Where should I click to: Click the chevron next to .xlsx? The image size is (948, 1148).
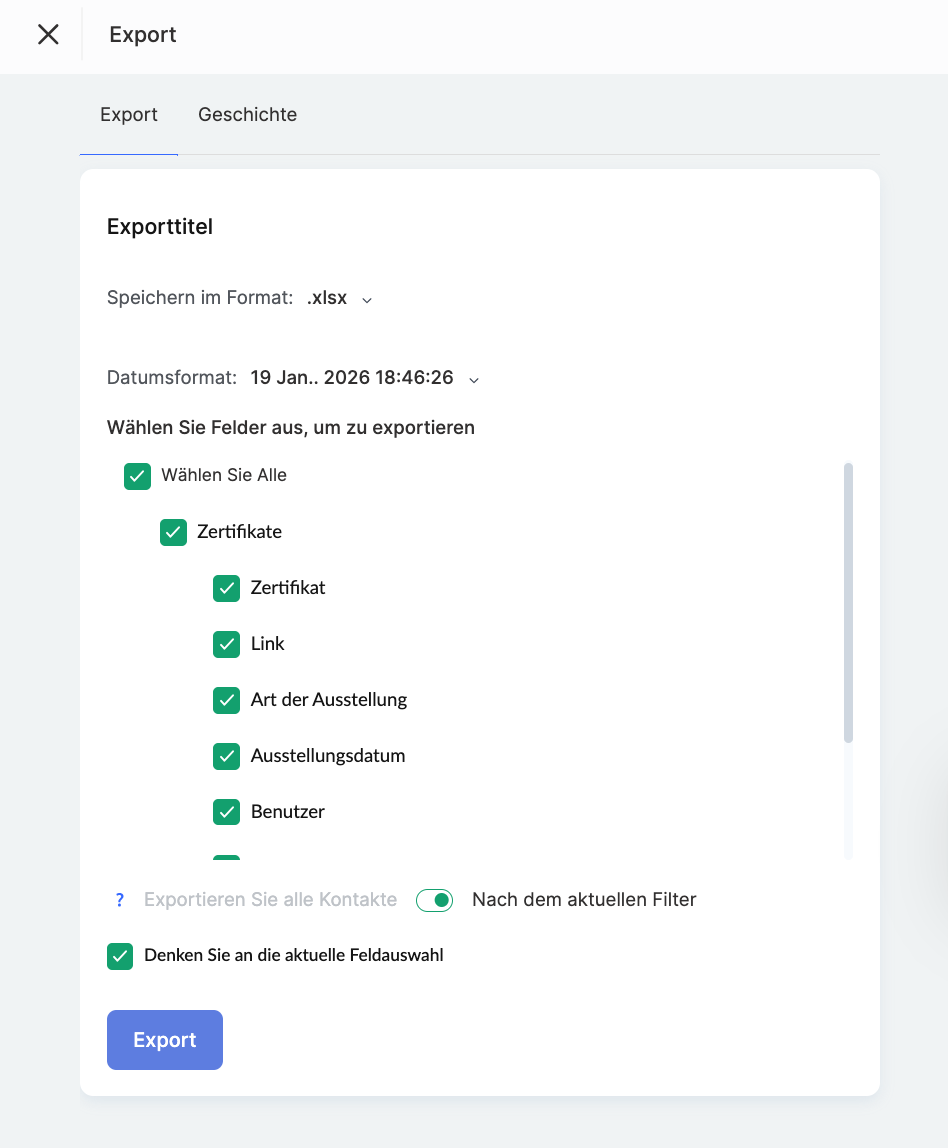tap(367, 299)
